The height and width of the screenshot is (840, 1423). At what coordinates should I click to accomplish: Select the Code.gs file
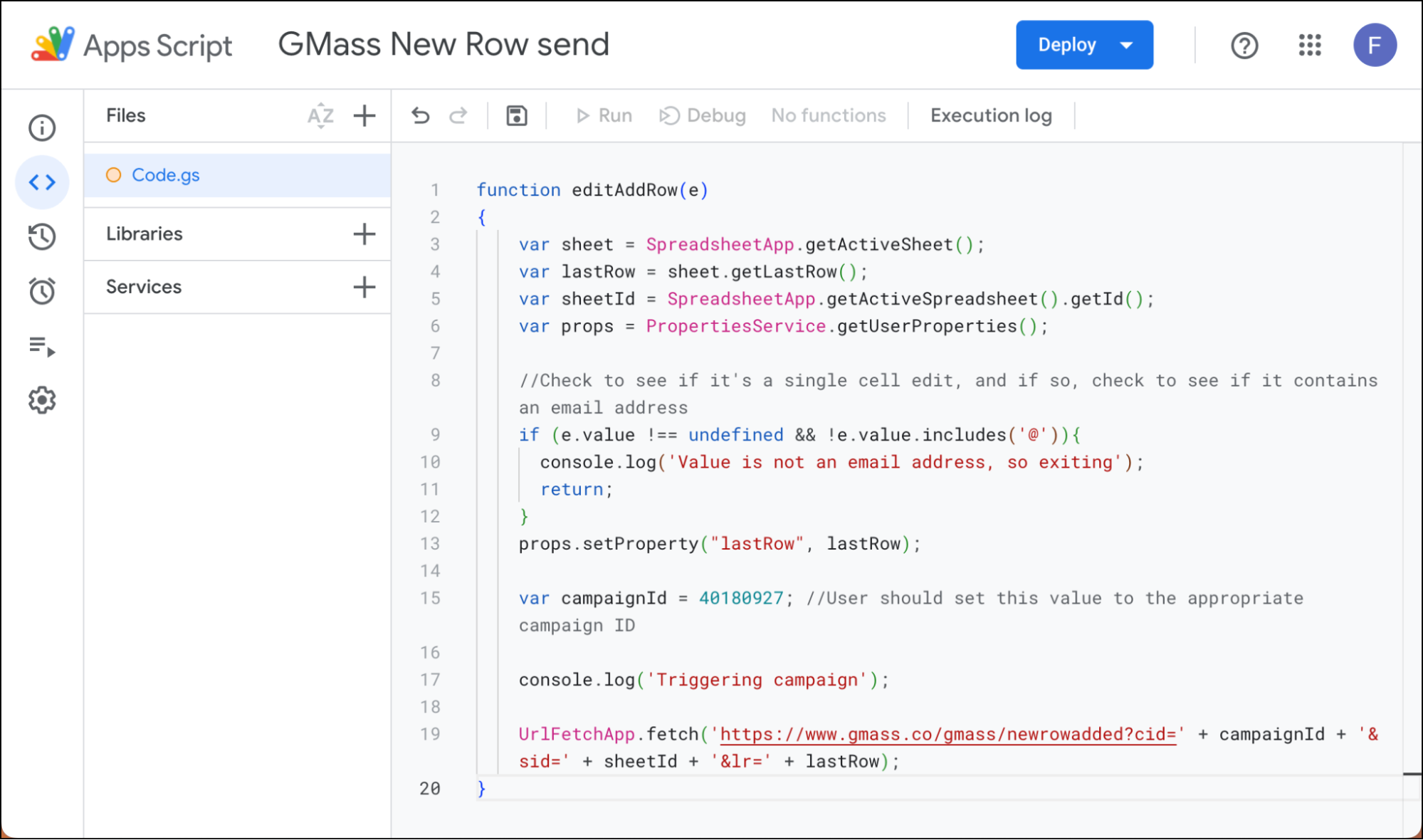click(237, 175)
